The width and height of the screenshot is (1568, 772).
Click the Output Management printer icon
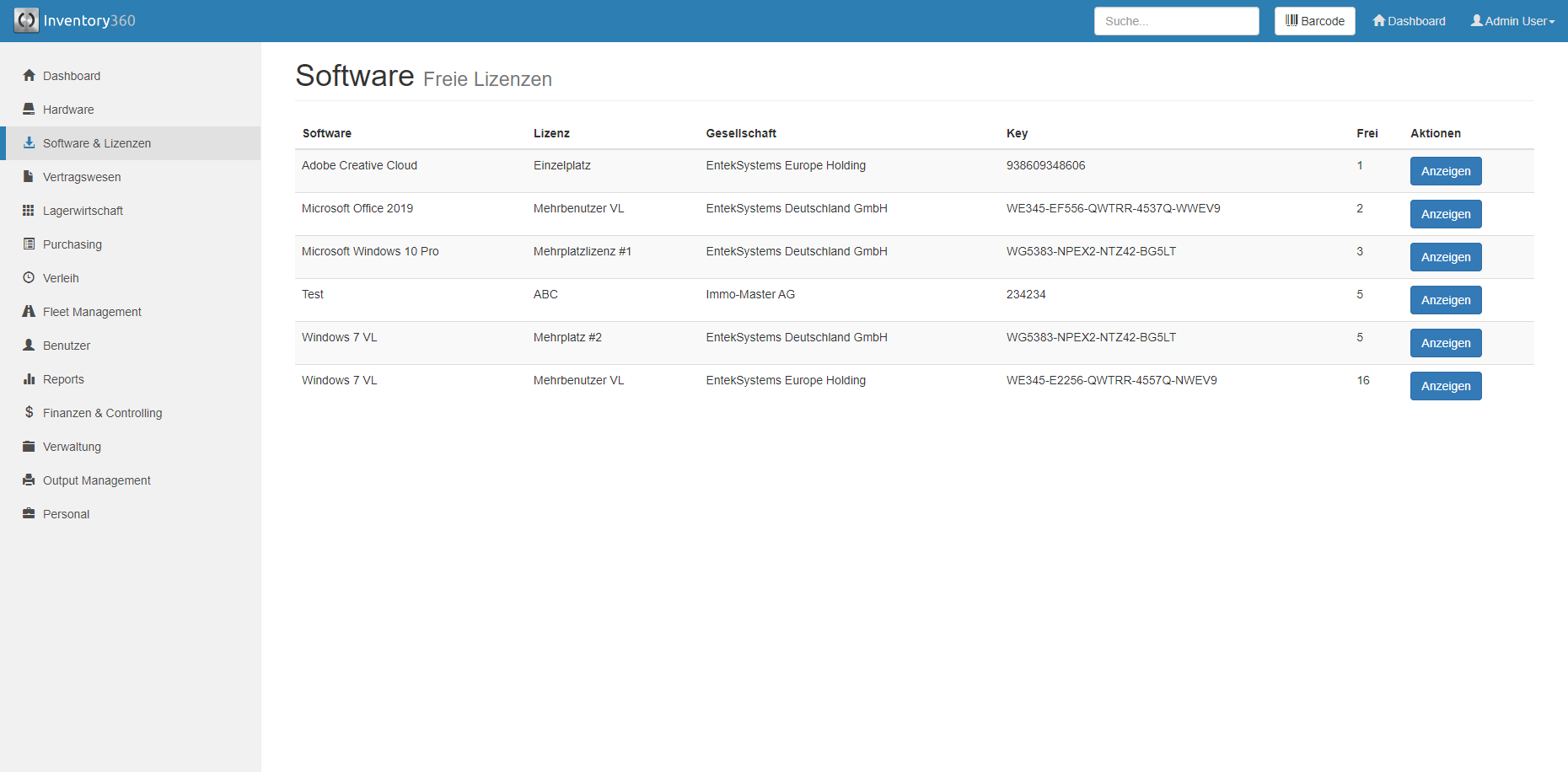point(29,480)
